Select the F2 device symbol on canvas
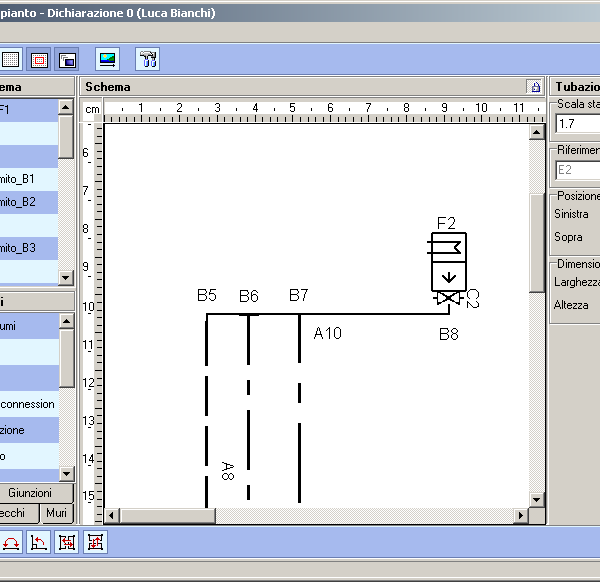This screenshot has height=582, width=600. click(x=448, y=262)
